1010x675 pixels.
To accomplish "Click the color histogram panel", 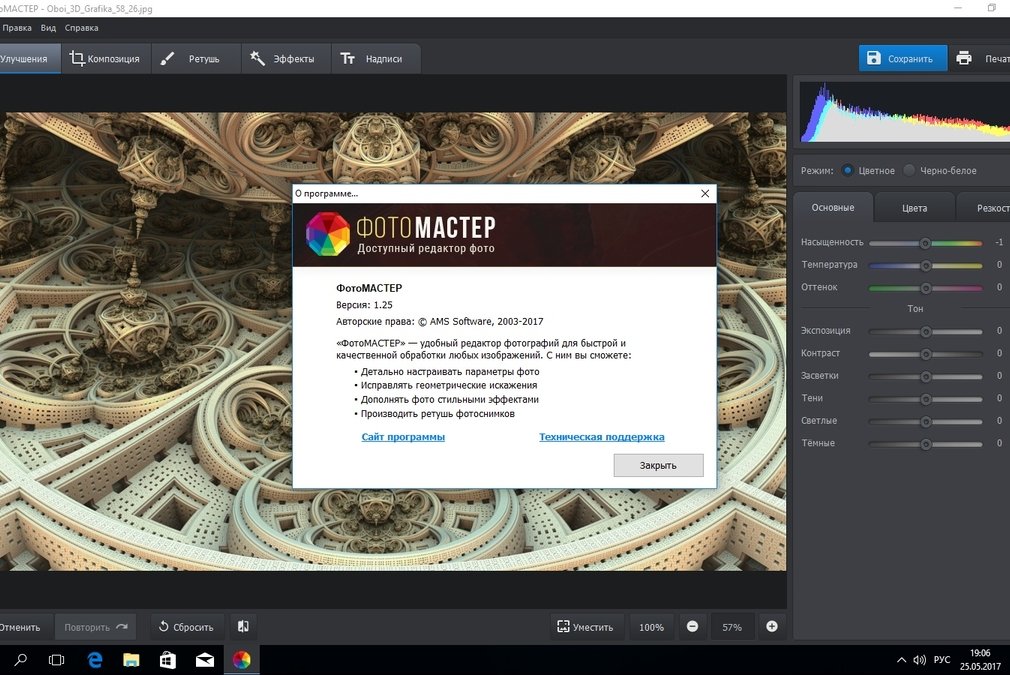I will tap(904, 111).
